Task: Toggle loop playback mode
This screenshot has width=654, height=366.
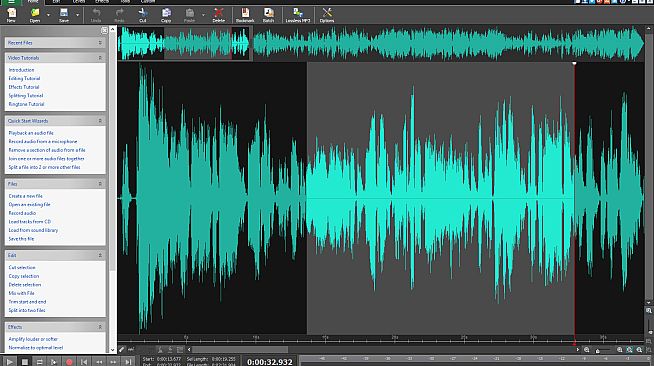Action: pyautogui.click(x=39, y=361)
